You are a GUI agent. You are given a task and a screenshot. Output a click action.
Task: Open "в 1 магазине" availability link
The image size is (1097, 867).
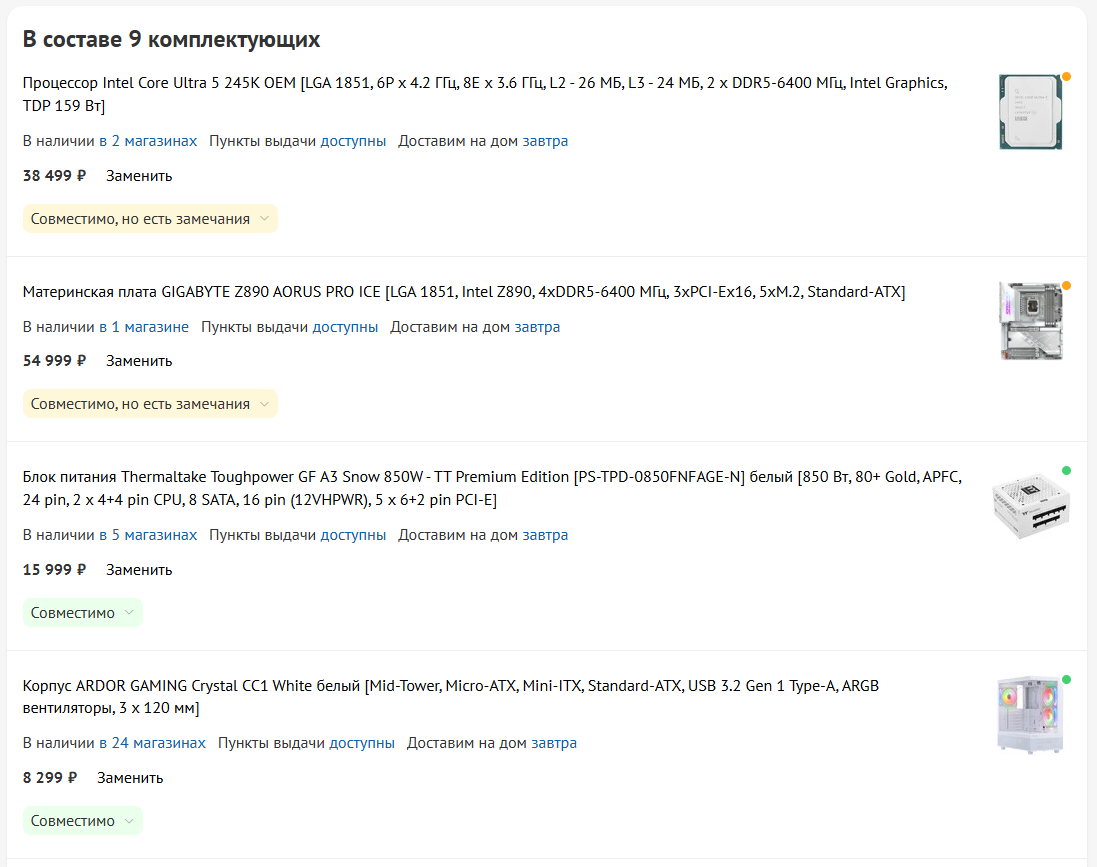coord(144,327)
